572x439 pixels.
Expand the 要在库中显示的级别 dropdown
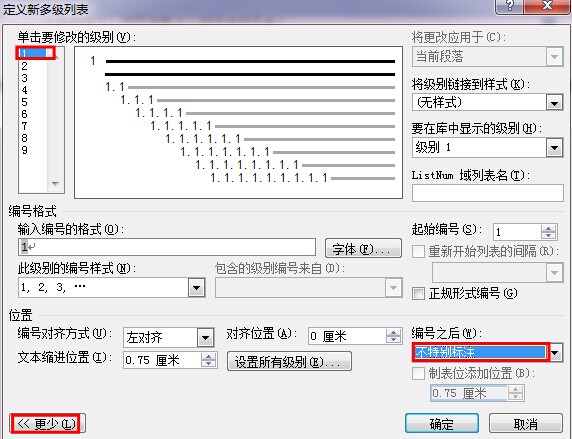[x=554, y=148]
